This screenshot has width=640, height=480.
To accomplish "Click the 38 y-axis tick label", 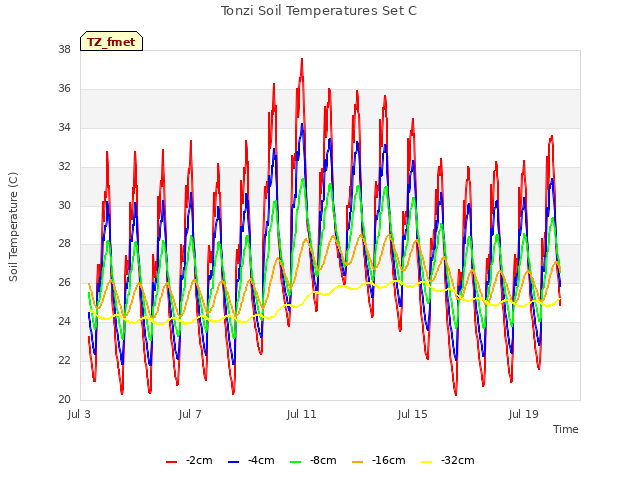I will coord(64,49).
